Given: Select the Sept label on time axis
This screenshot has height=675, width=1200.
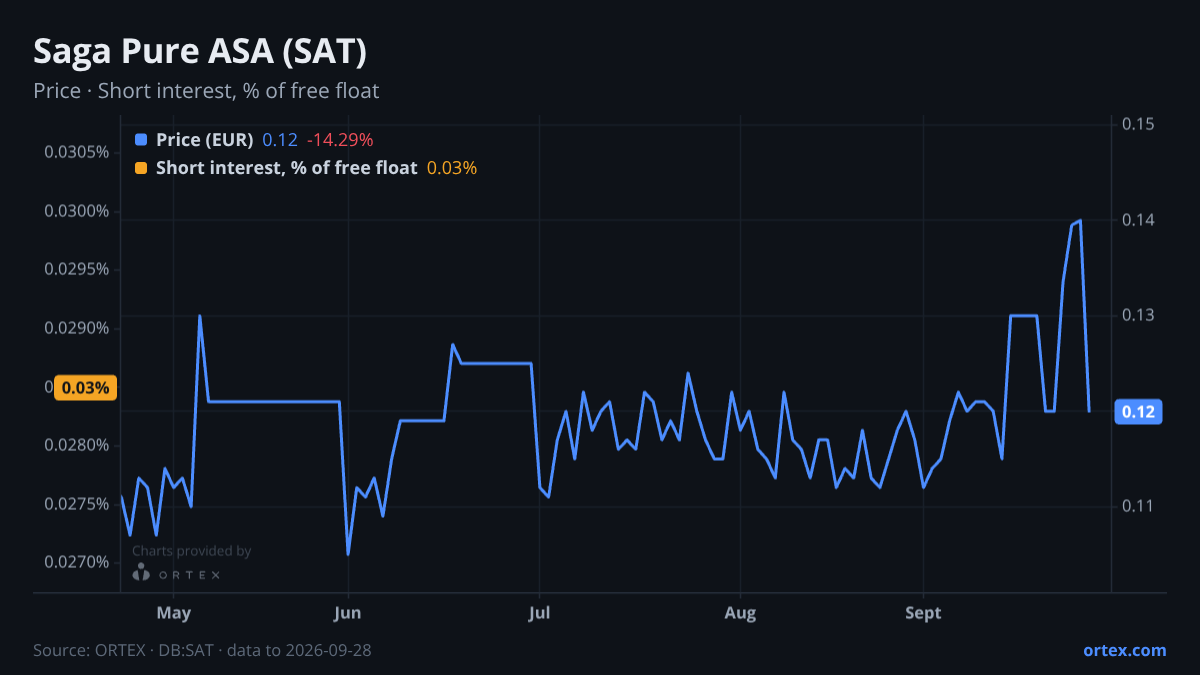Looking at the screenshot, I should pos(923,613).
